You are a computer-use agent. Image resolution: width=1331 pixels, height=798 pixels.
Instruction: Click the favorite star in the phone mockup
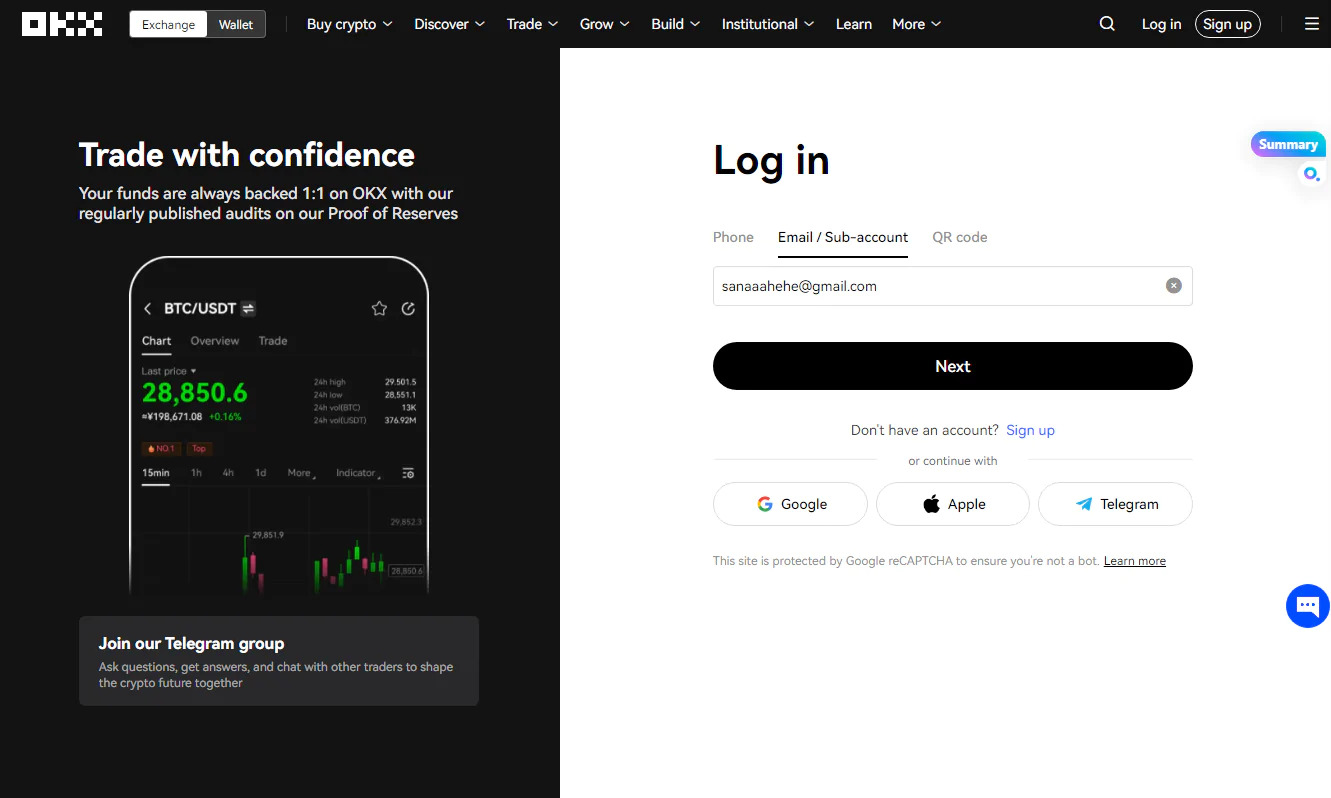pos(379,309)
